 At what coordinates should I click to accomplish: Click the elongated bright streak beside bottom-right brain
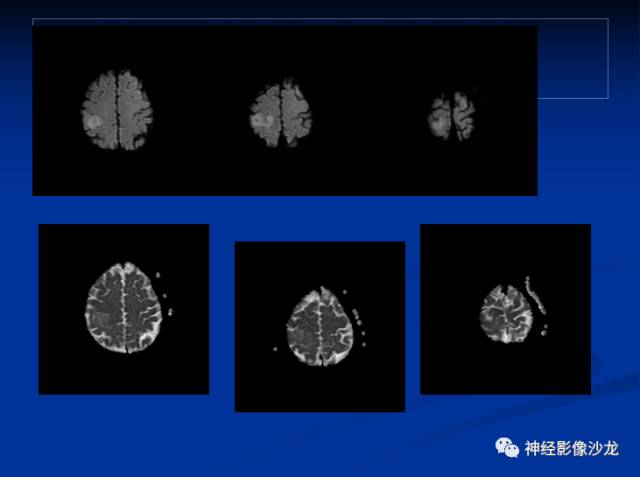point(535,295)
